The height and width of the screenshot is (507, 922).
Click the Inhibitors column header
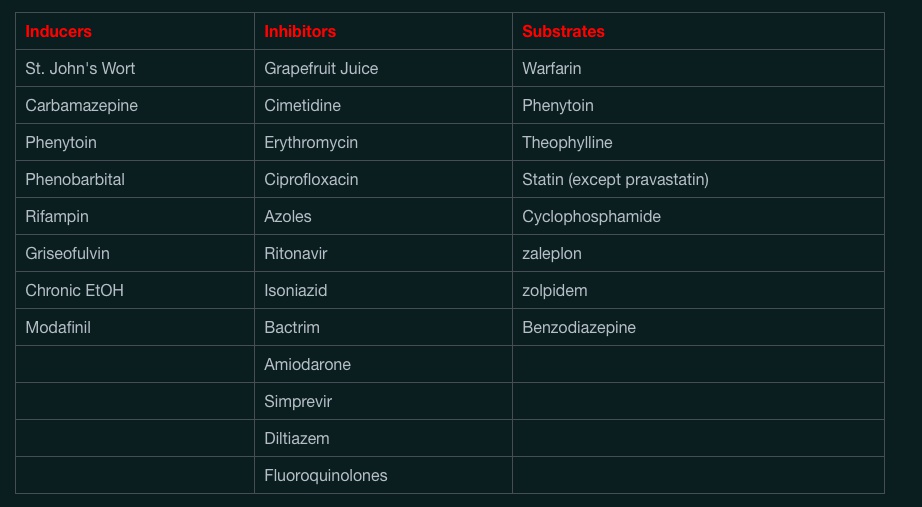(300, 31)
